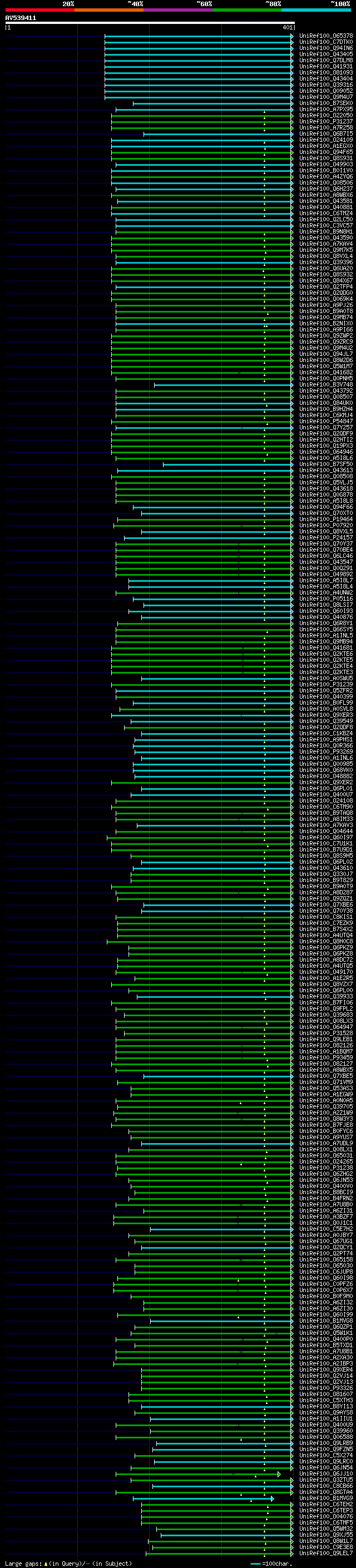This screenshot has width=356, height=1568.
Task: Click the orange ~40% identity legend bar
Action: pos(109,11)
